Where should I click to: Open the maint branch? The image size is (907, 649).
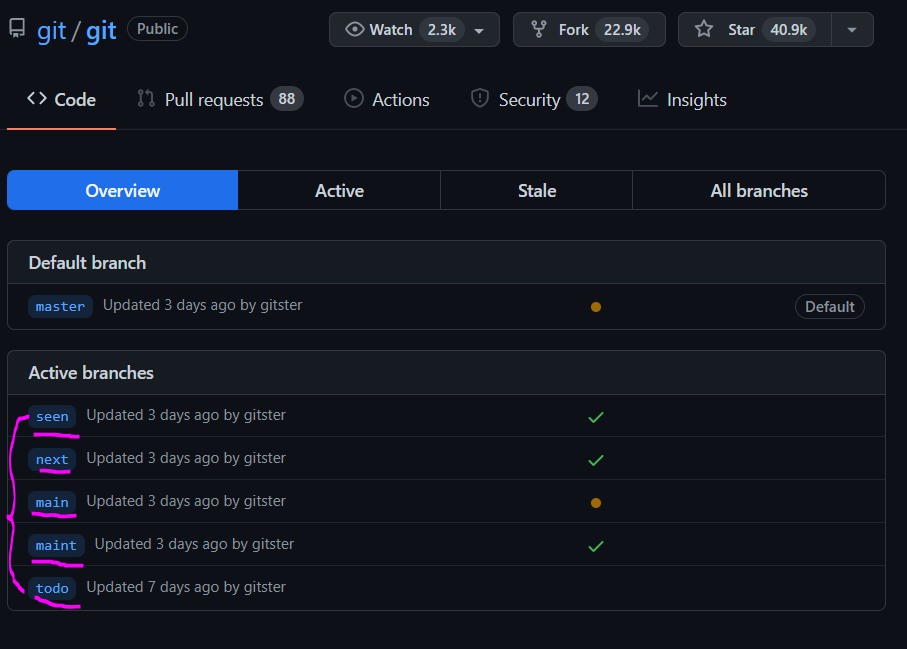click(x=56, y=545)
